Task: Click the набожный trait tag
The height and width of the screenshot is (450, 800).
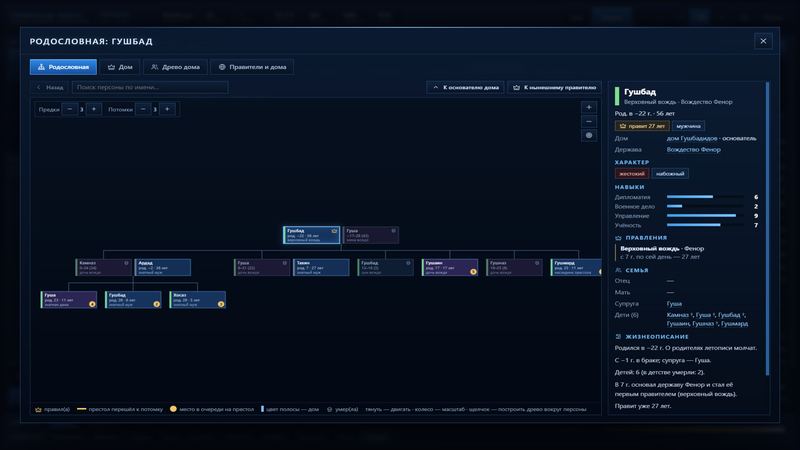Action: click(670, 173)
